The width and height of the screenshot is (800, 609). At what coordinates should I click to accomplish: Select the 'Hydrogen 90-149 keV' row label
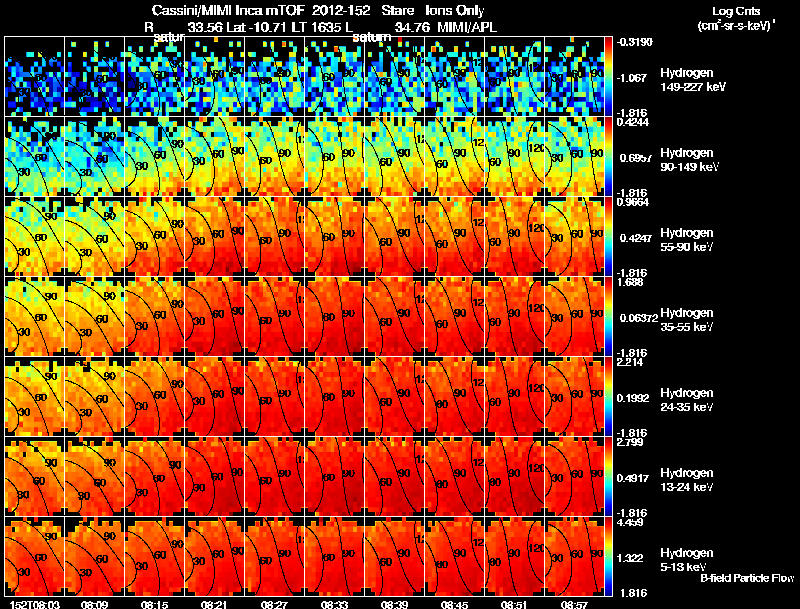click(690, 160)
